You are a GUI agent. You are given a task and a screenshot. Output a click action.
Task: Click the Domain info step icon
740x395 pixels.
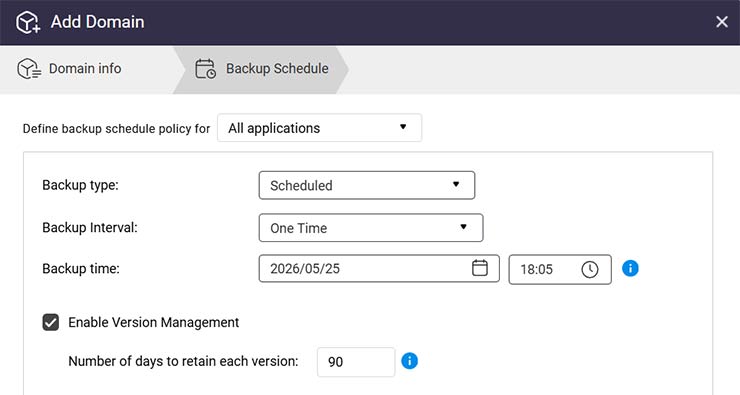click(x=29, y=69)
